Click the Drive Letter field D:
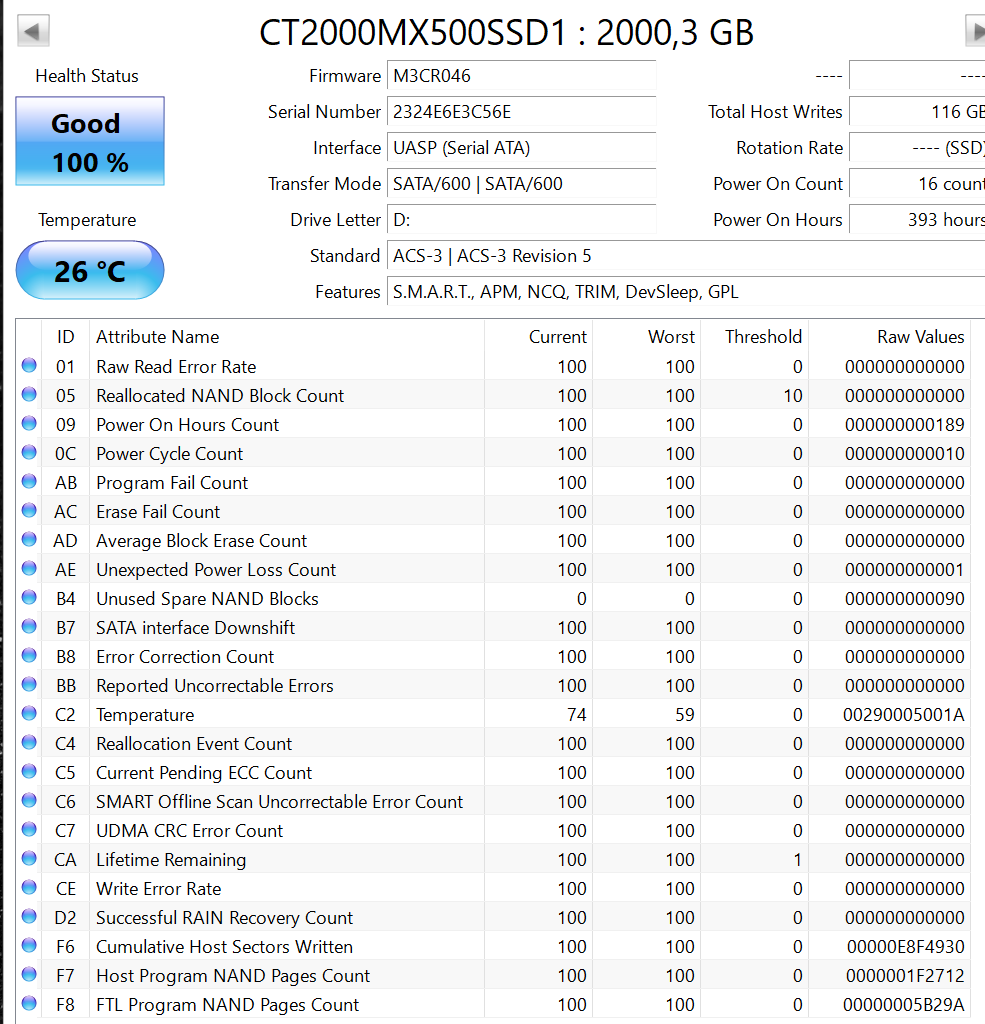This screenshot has height=1024, width=985. (522, 219)
